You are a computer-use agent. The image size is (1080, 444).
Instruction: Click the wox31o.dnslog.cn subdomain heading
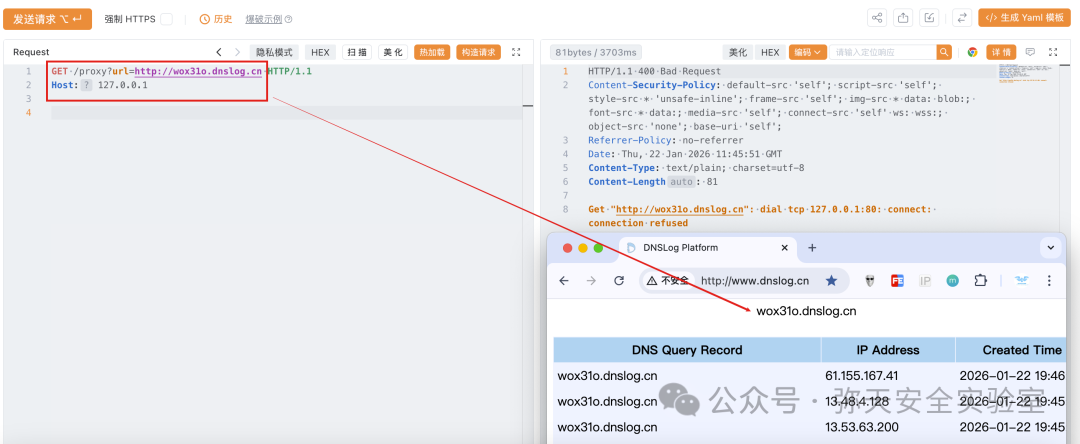point(806,311)
